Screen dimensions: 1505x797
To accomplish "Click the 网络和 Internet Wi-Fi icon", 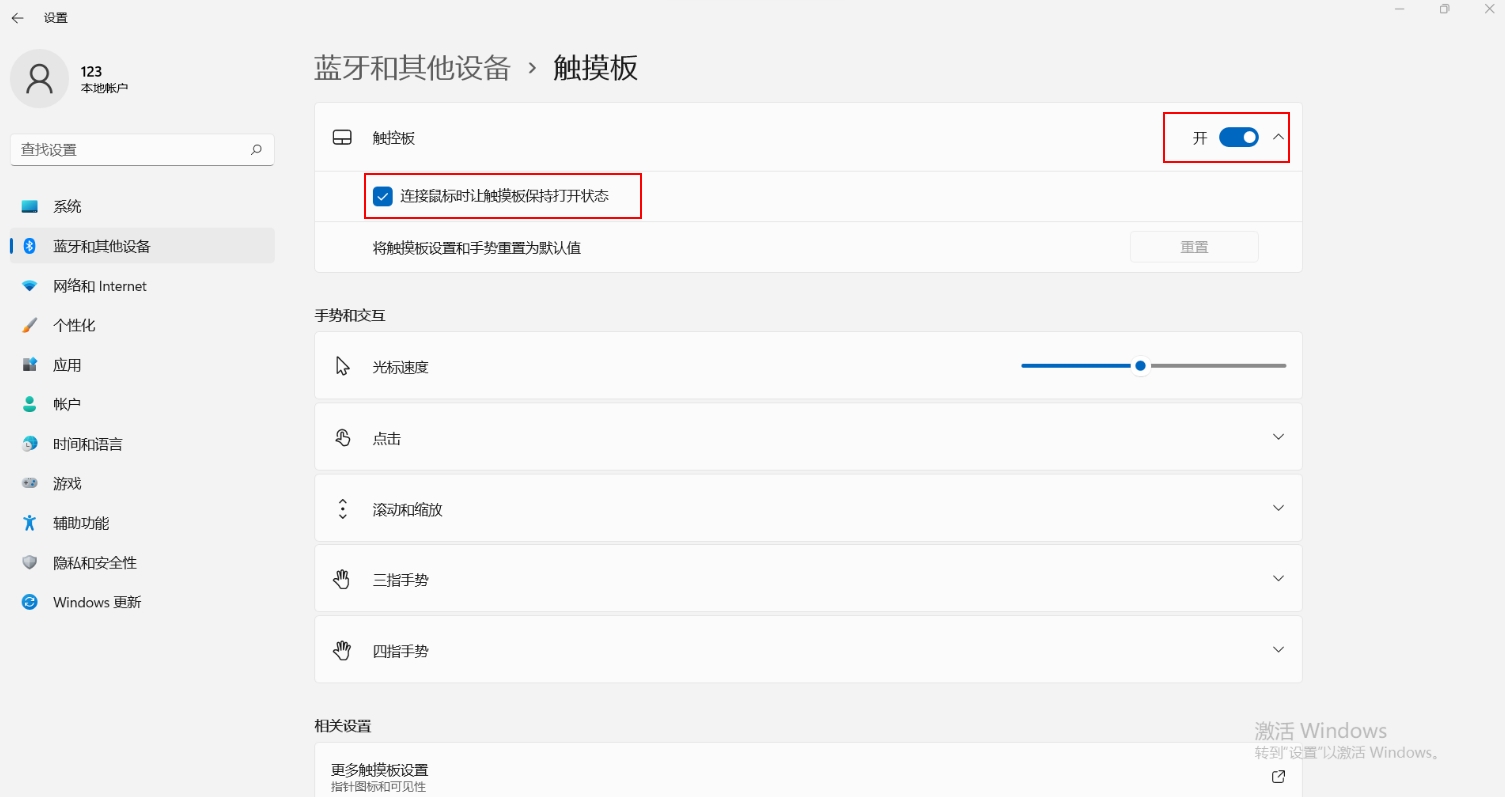I will coord(30,286).
